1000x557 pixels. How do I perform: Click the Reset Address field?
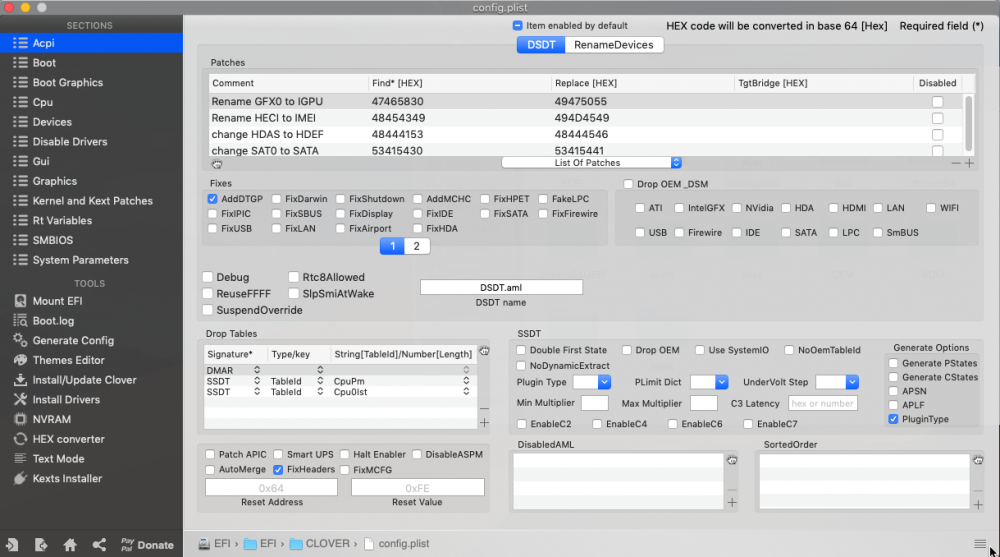click(x=271, y=488)
